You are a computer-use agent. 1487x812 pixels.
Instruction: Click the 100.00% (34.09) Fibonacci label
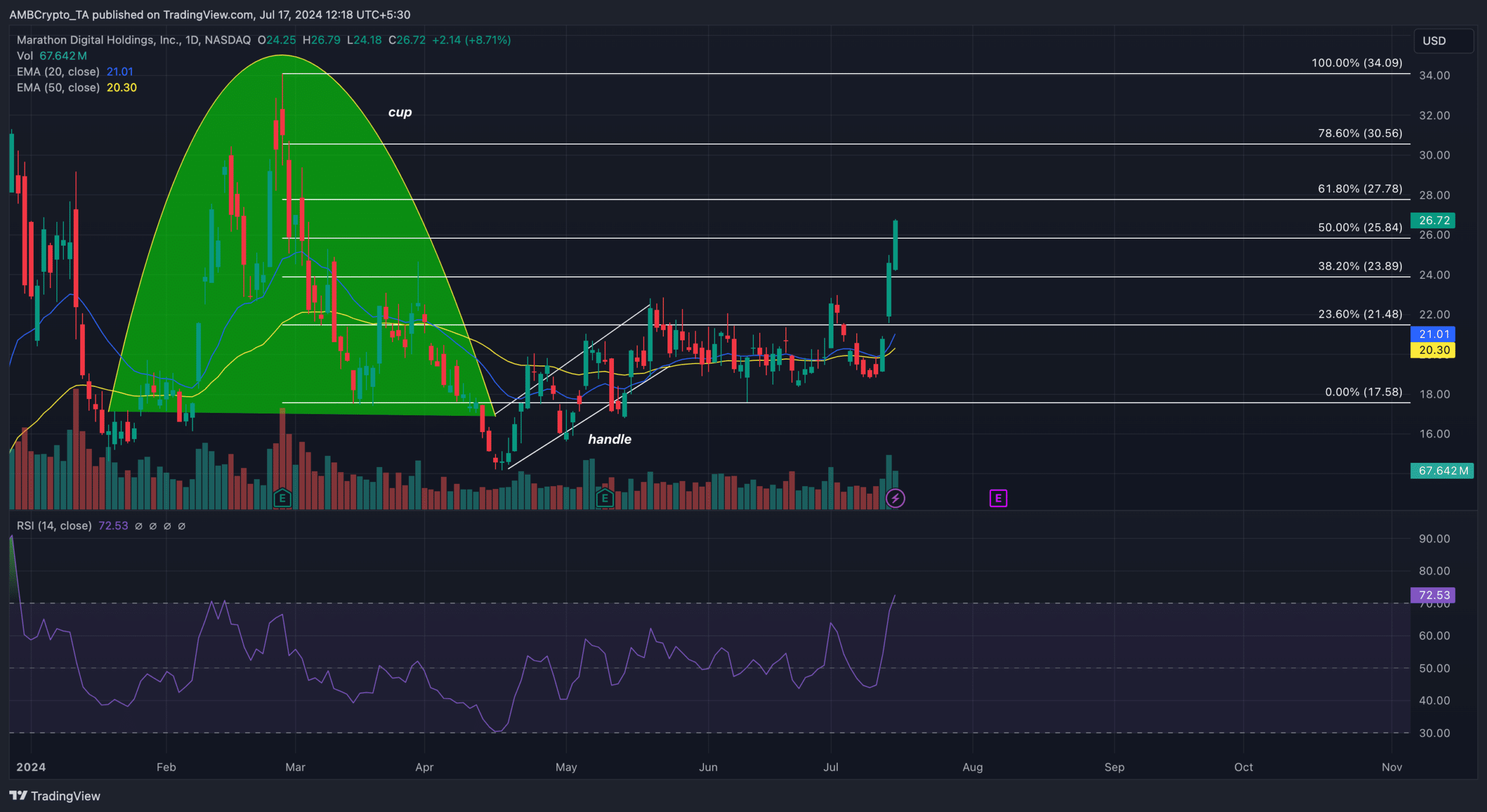tap(1357, 63)
